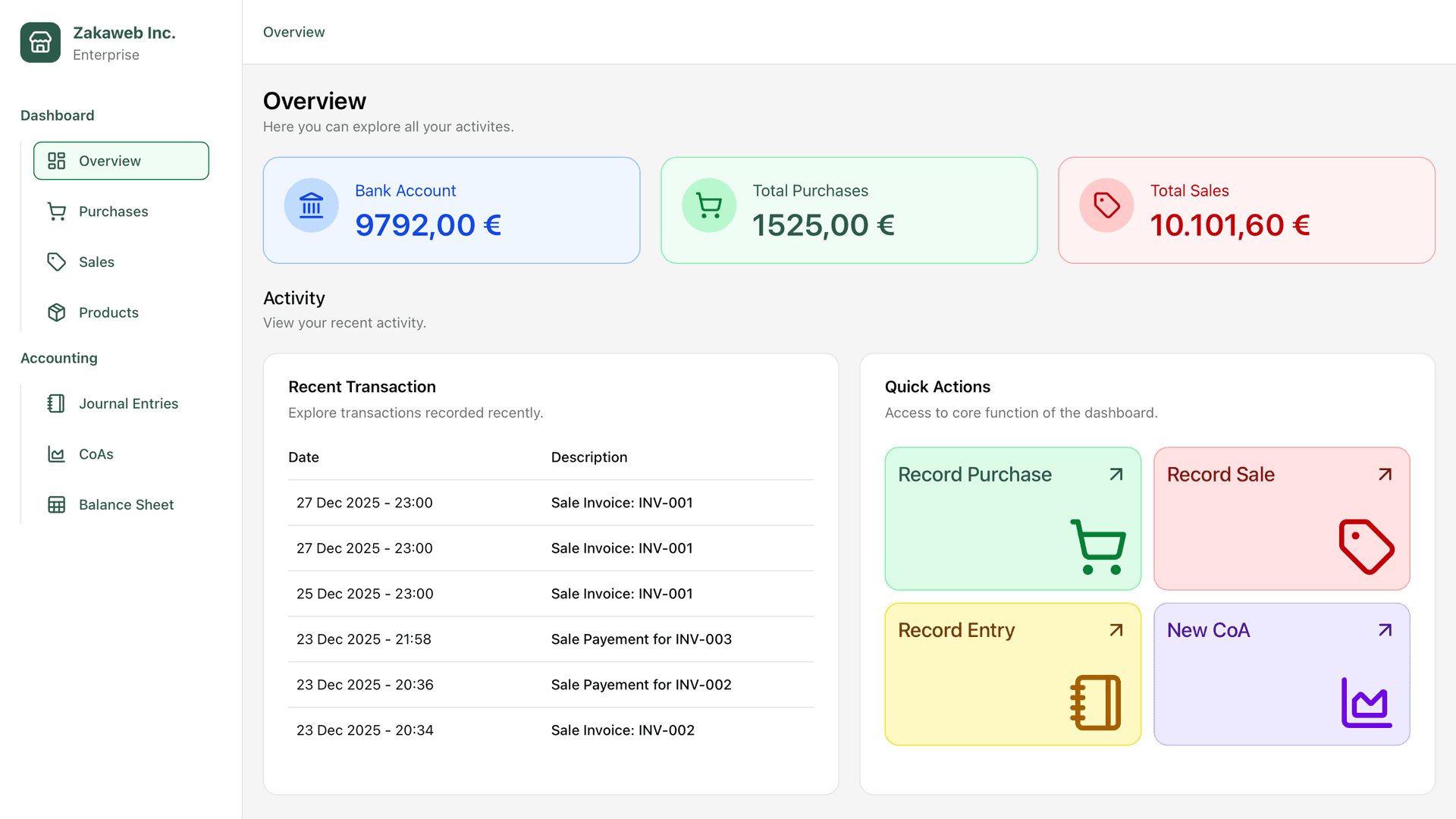The height and width of the screenshot is (819, 1456).
Task: Click the notebook icon in Record Entry tile
Action: [1096, 702]
